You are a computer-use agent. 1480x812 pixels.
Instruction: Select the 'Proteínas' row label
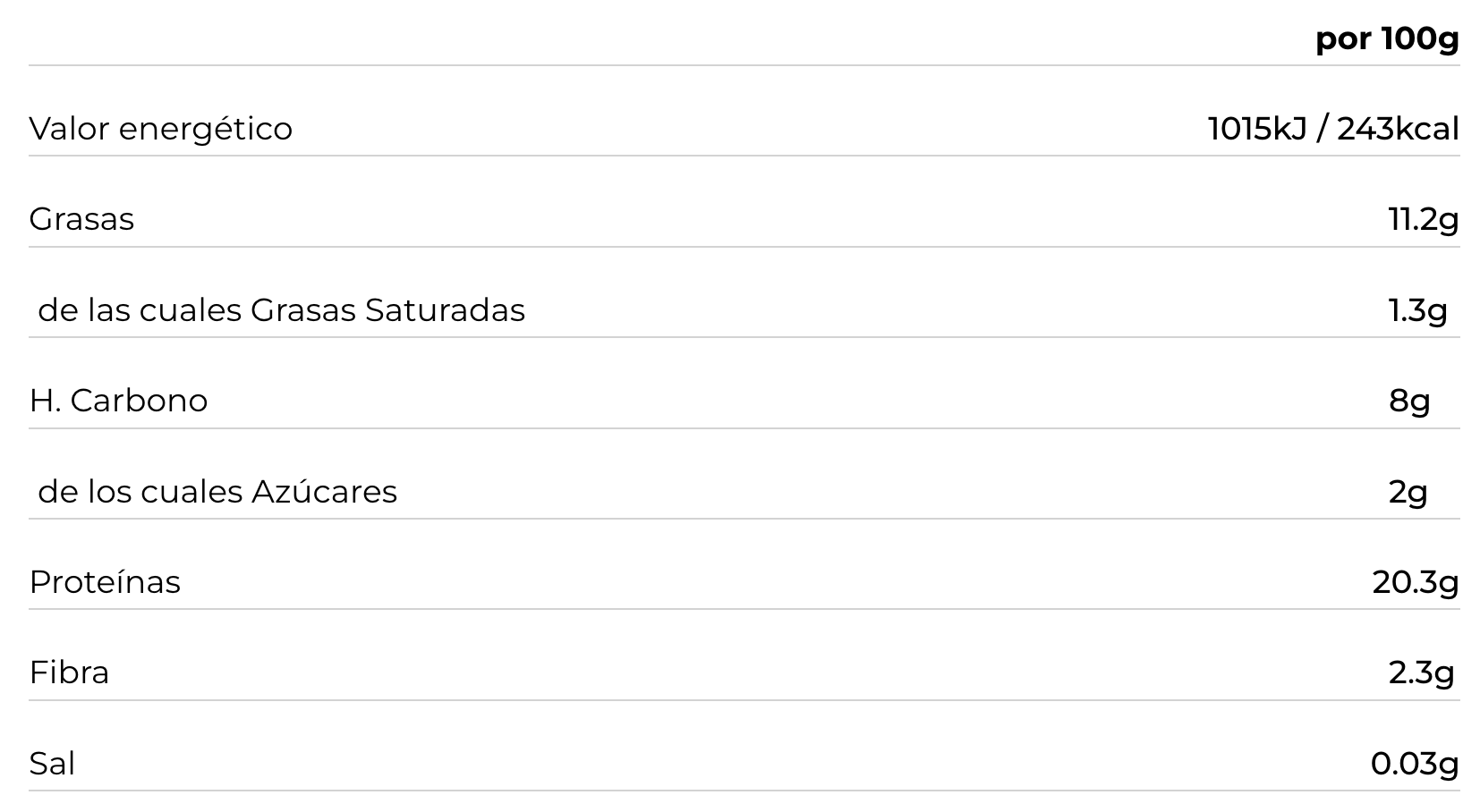105,582
